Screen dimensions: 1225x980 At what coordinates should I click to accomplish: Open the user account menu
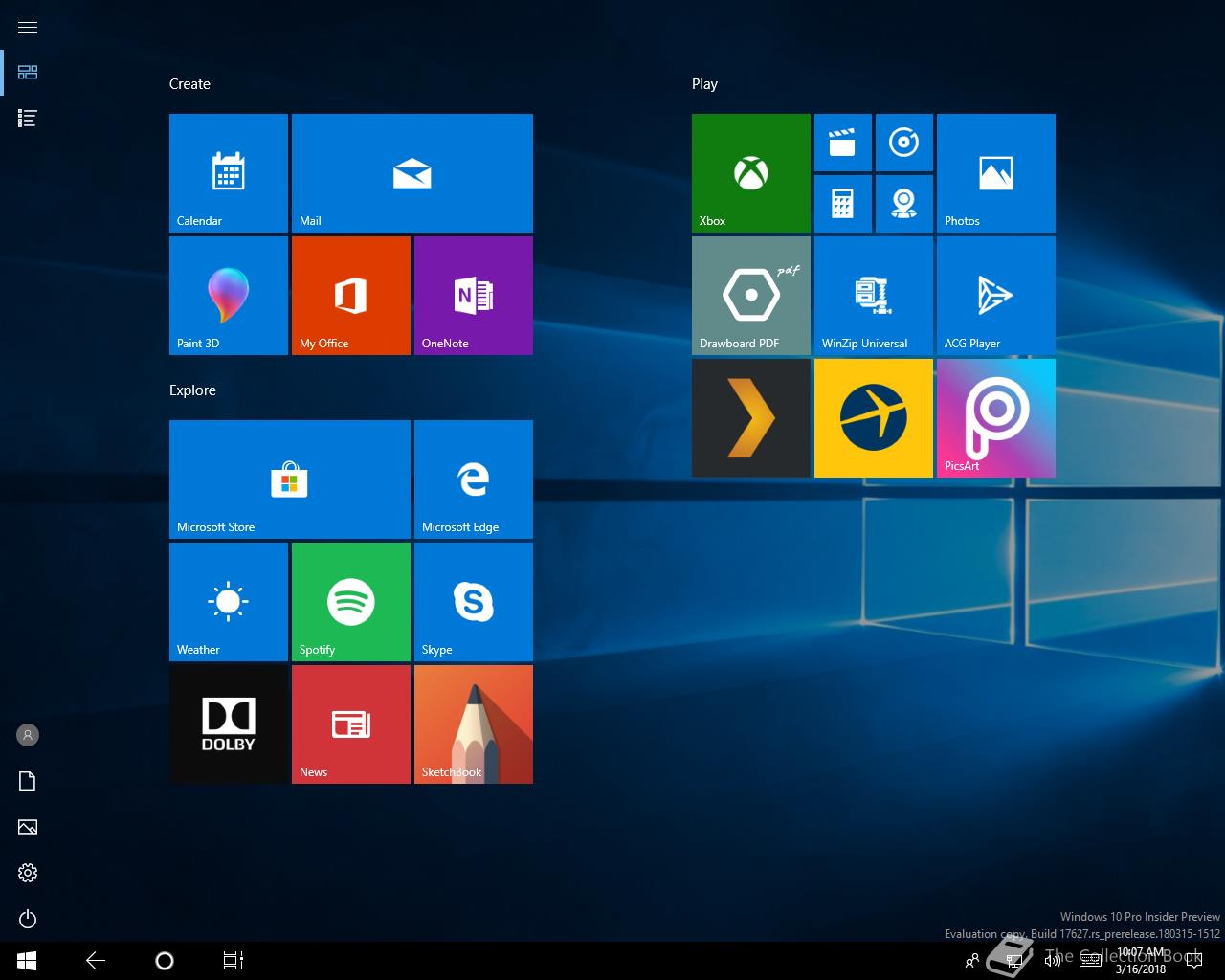(x=28, y=735)
